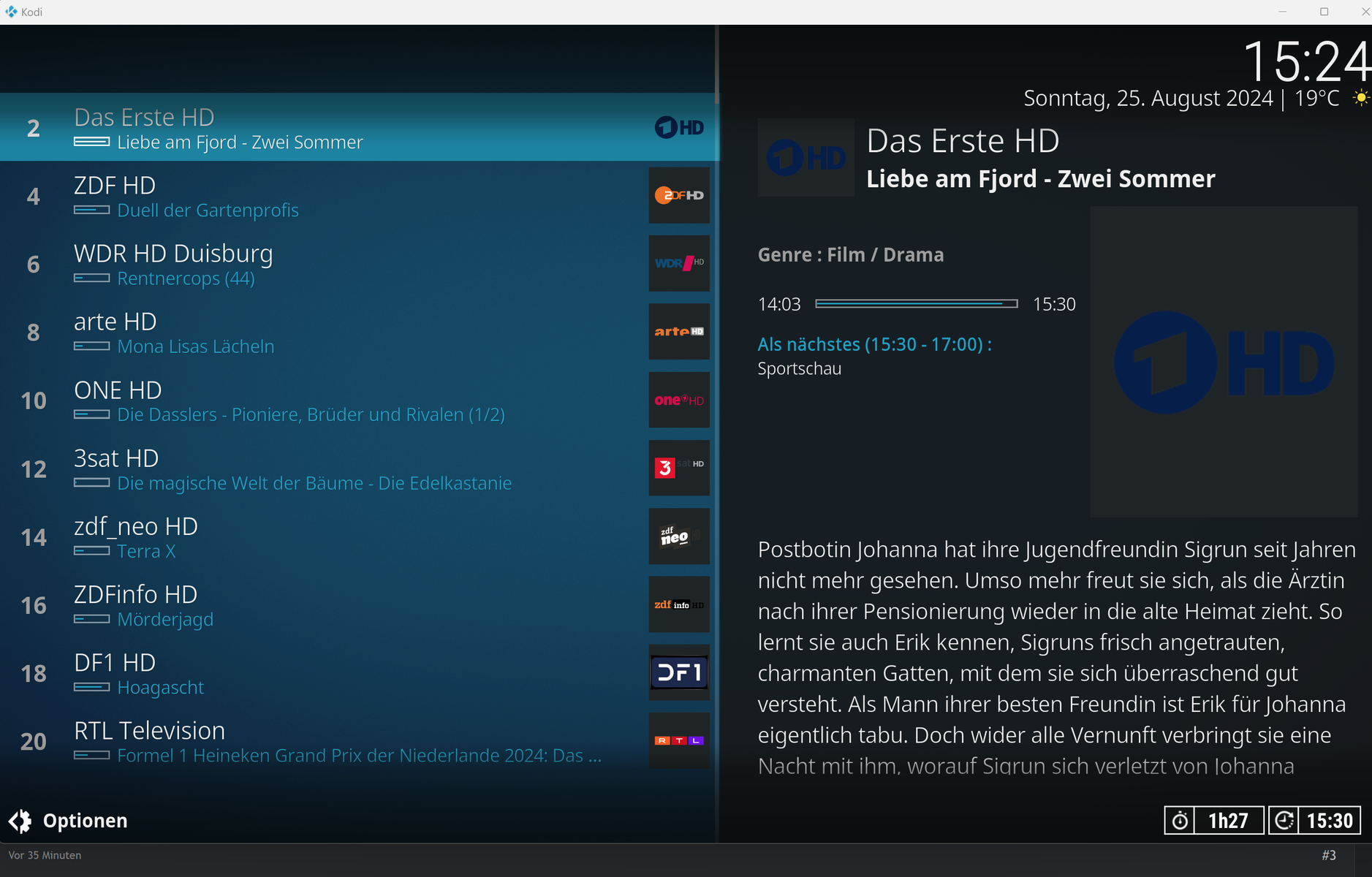
Task: Click the WDR HD channel logo
Action: tap(679, 263)
